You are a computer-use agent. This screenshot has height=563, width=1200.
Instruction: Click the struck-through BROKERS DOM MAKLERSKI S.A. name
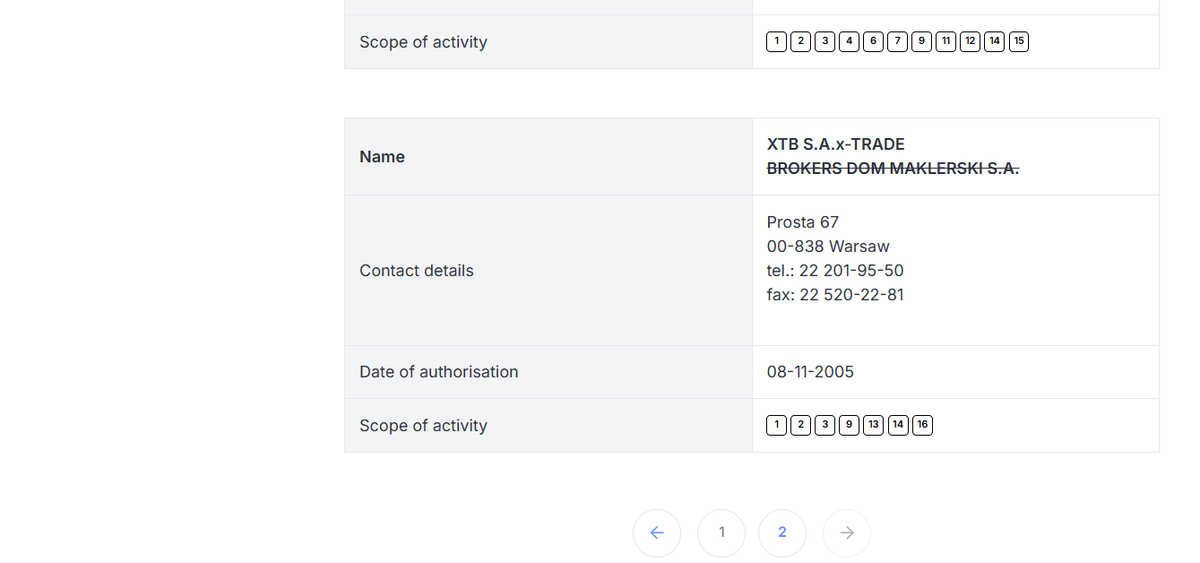(x=893, y=169)
